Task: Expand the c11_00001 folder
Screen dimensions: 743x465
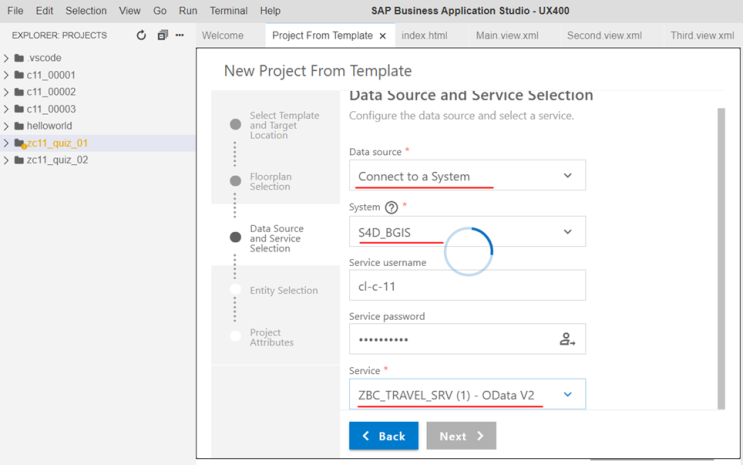Action: (x=6, y=75)
